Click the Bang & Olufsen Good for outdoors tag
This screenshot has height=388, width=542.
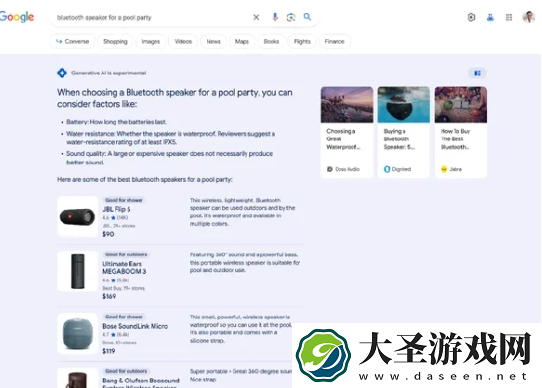[x=126, y=371]
